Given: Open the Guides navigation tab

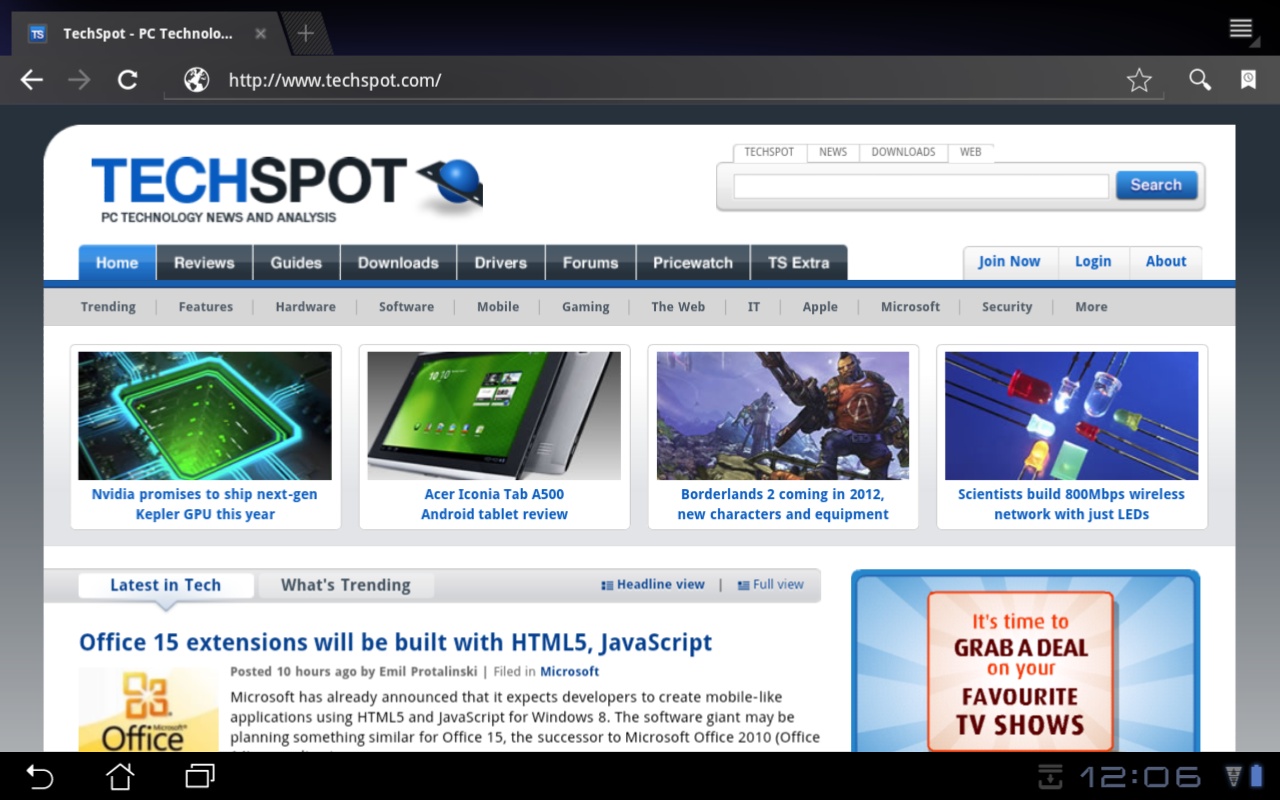Looking at the screenshot, I should click(296, 263).
